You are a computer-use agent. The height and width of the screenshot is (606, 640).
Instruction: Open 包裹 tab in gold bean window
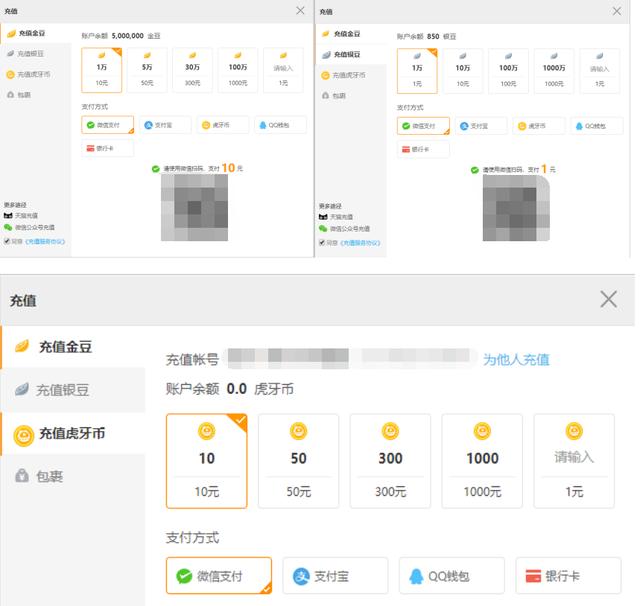click(x=36, y=95)
